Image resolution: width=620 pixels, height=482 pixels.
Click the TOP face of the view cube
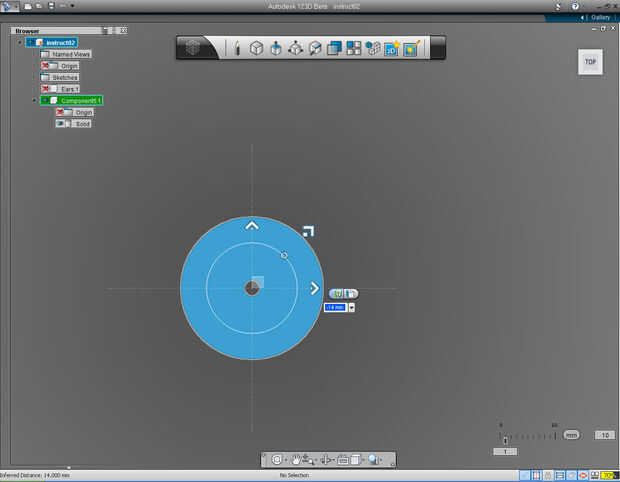590,62
